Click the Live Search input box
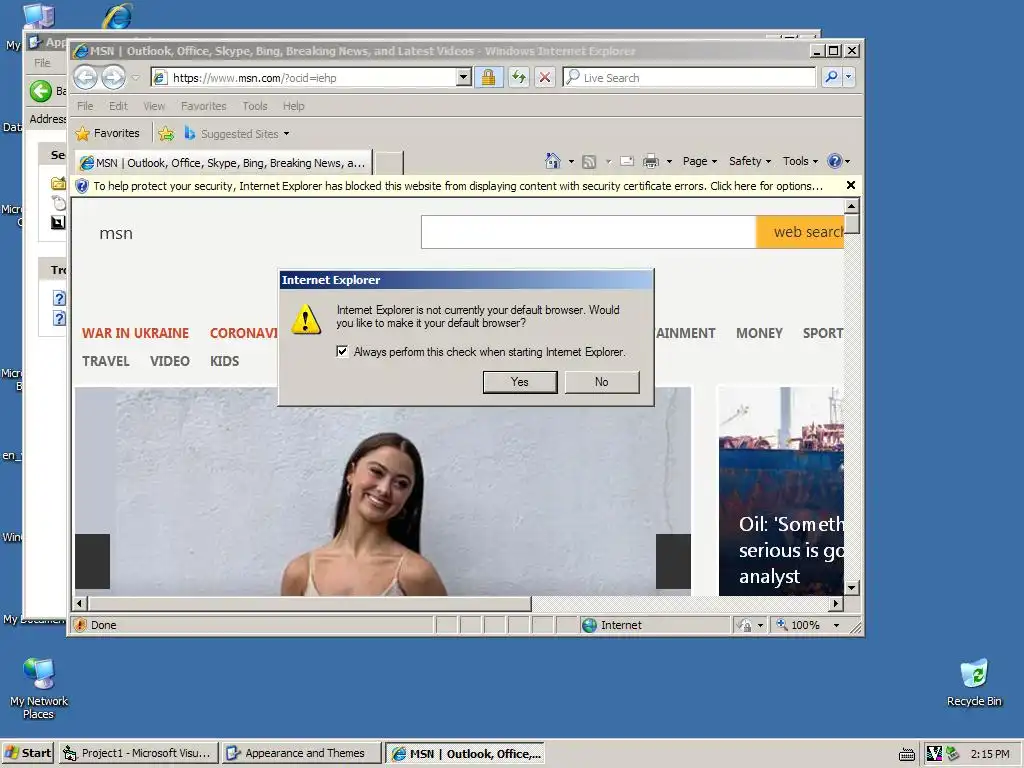Image resolution: width=1024 pixels, height=768 pixels. pyautogui.click(x=689, y=78)
